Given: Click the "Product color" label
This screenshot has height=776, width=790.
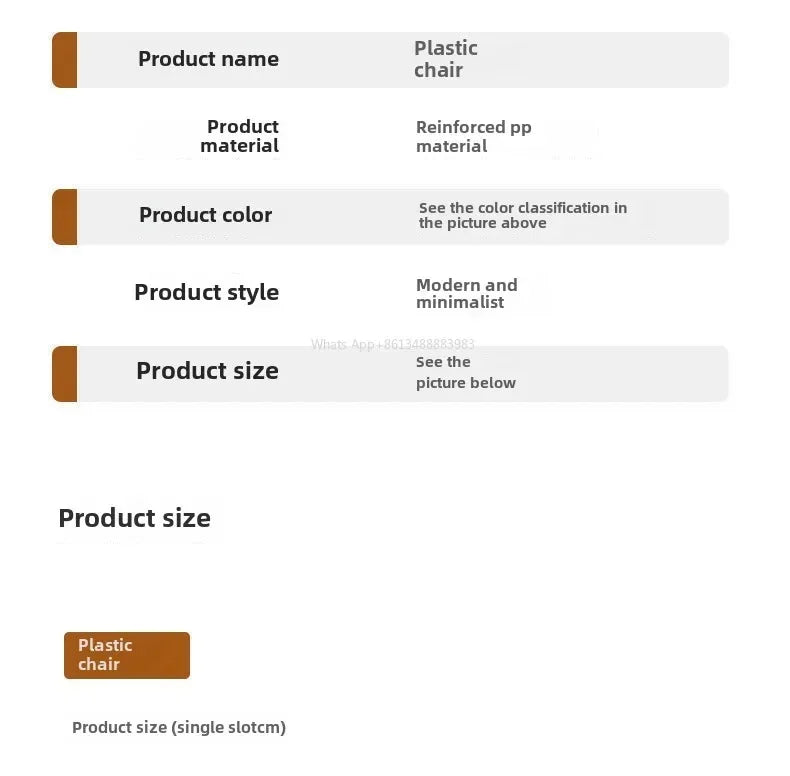Looking at the screenshot, I should point(205,215).
